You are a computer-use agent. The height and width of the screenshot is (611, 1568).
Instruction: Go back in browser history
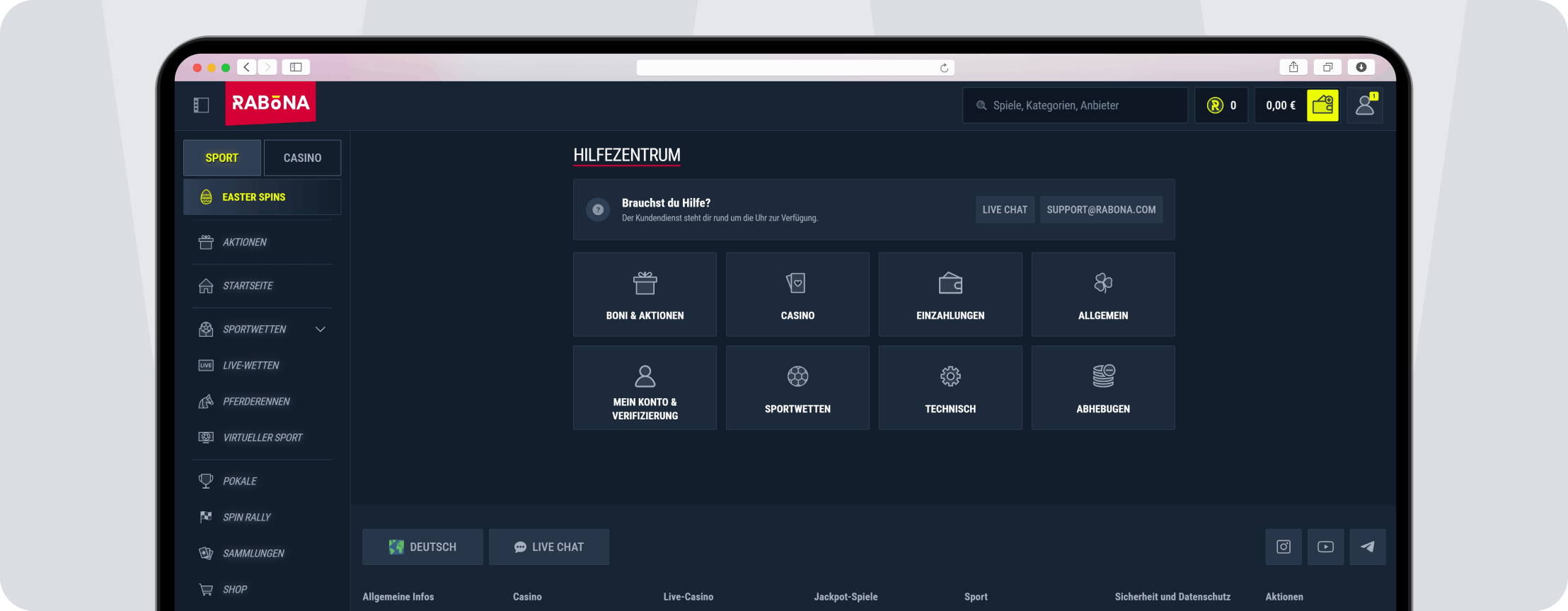coord(247,67)
